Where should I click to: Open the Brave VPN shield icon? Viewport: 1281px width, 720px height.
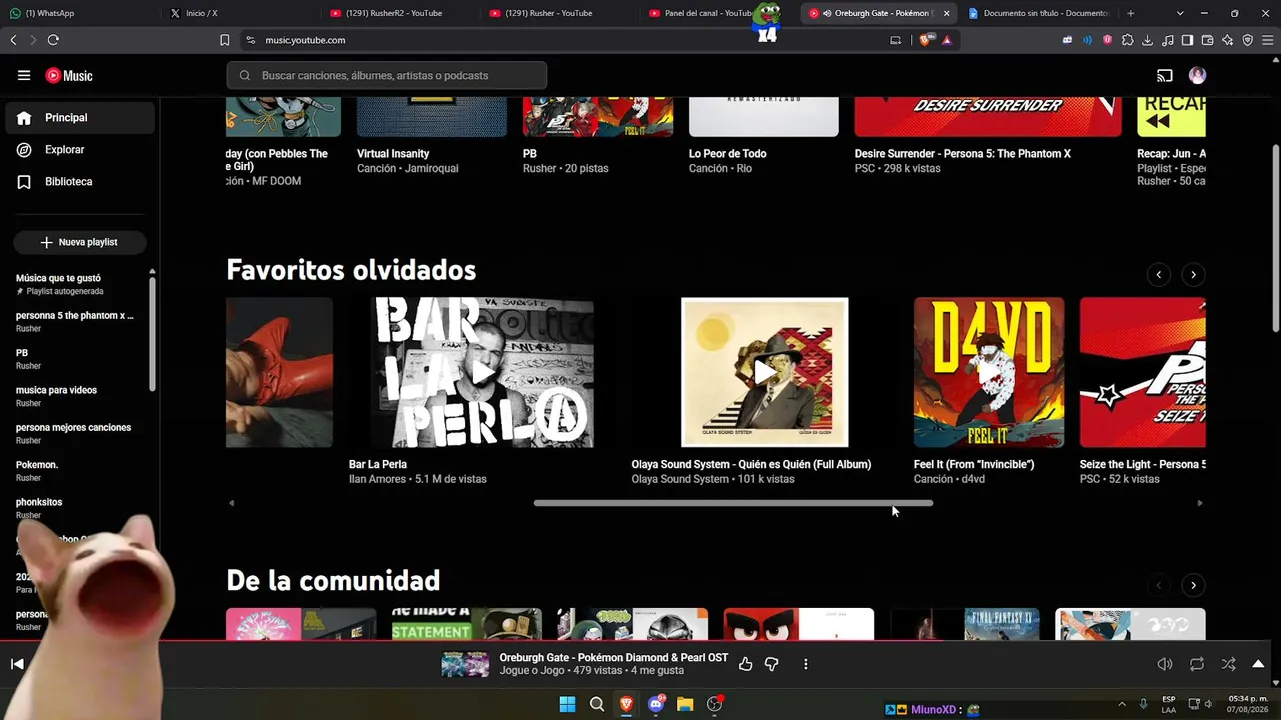pos(1247,40)
